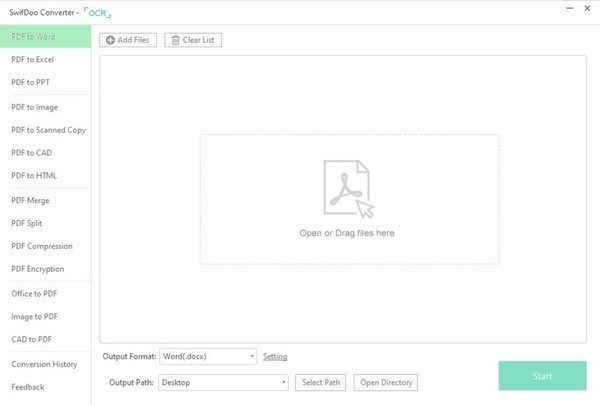Switch to Office to PDF
Viewport: 600px width, 405px height.
pos(46,294)
